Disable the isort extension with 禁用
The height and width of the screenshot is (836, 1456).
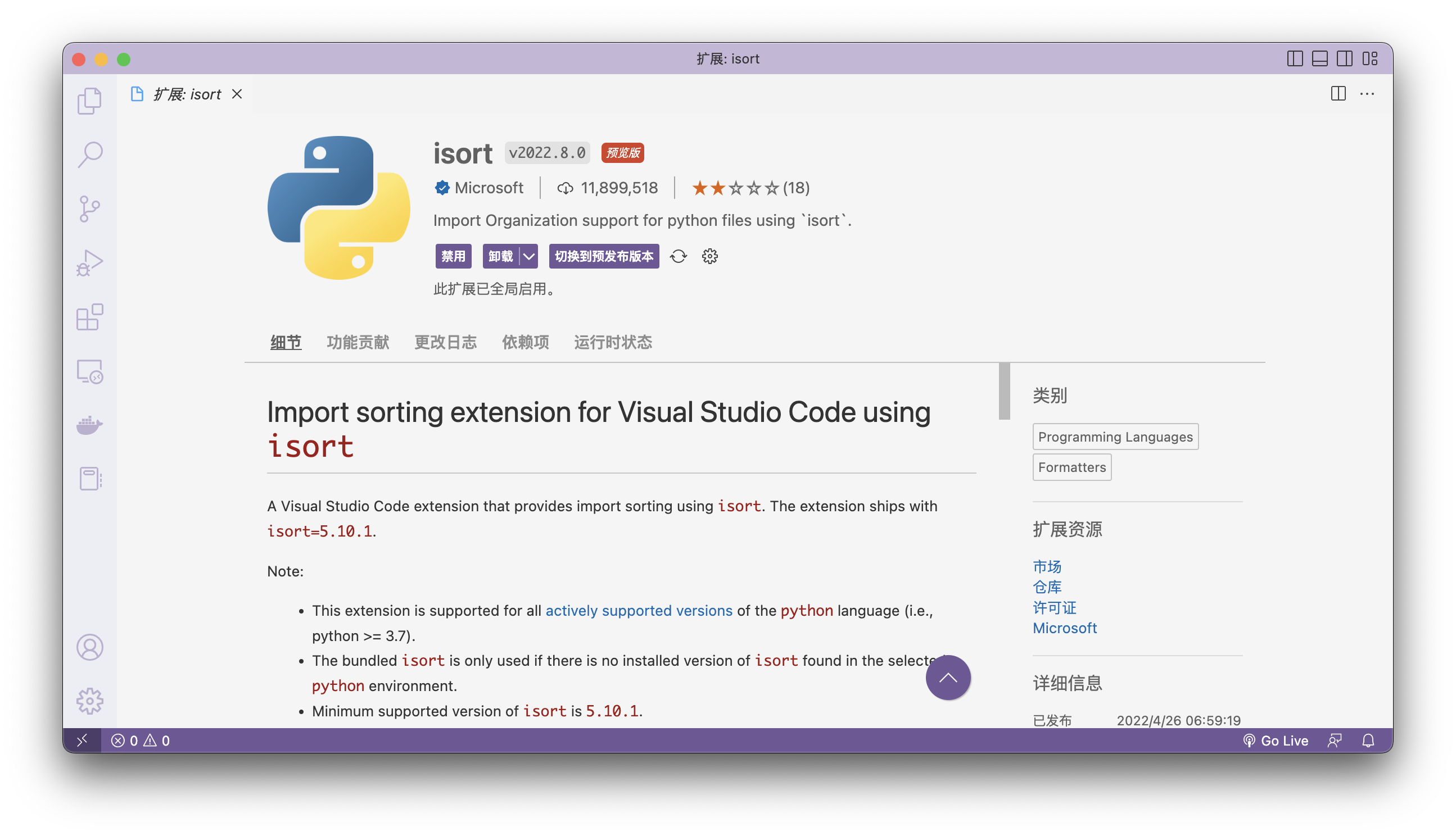(x=453, y=257)
